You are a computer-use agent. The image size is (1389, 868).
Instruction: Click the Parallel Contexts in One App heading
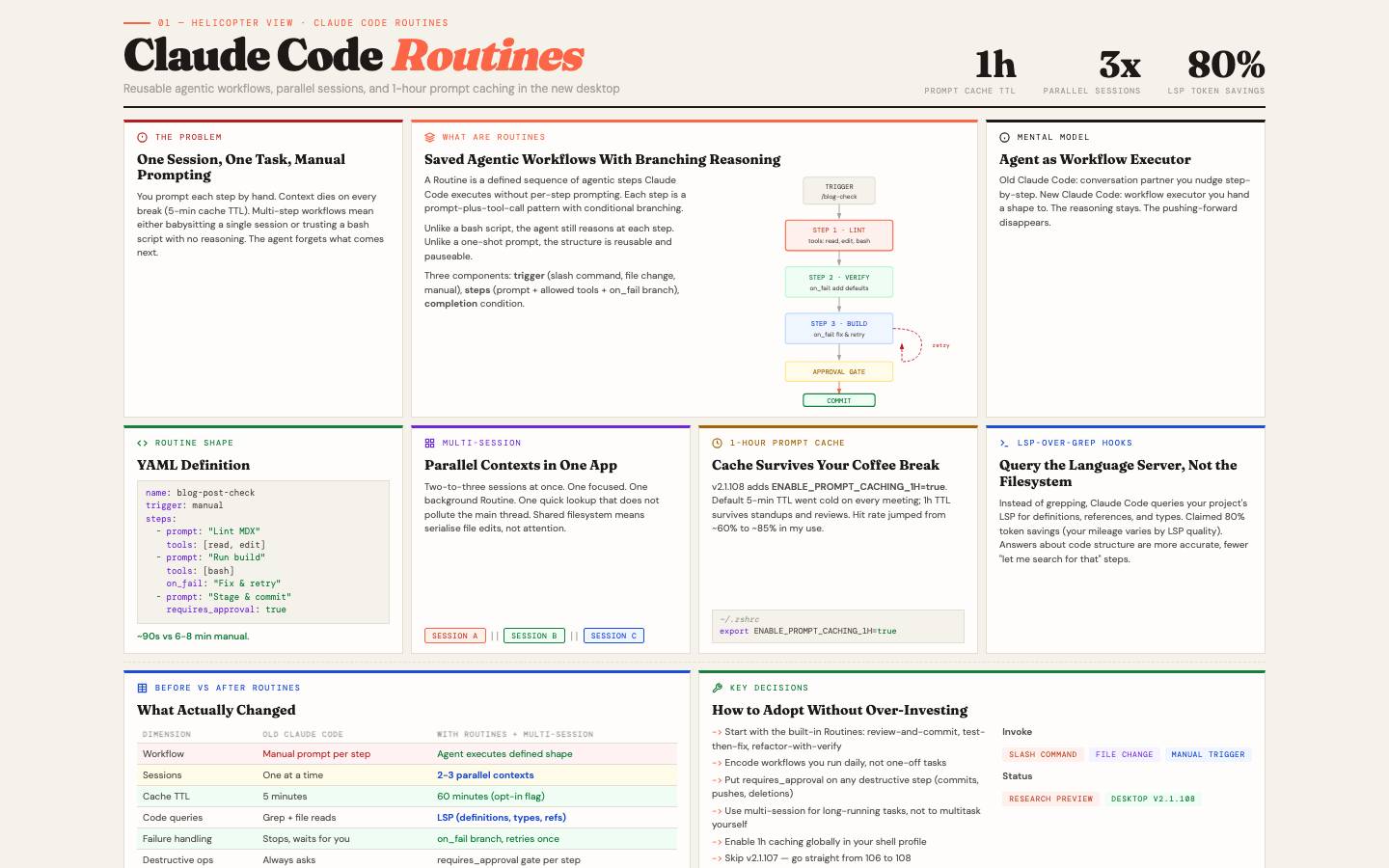(x=521, y=465)
